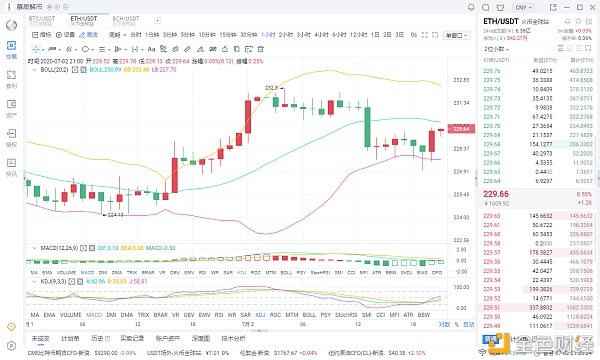The width and height of the screenshot is (600, 360).
Task: Add ETH/USDT to favorites with star icon
Action: [x=578, y=21]
